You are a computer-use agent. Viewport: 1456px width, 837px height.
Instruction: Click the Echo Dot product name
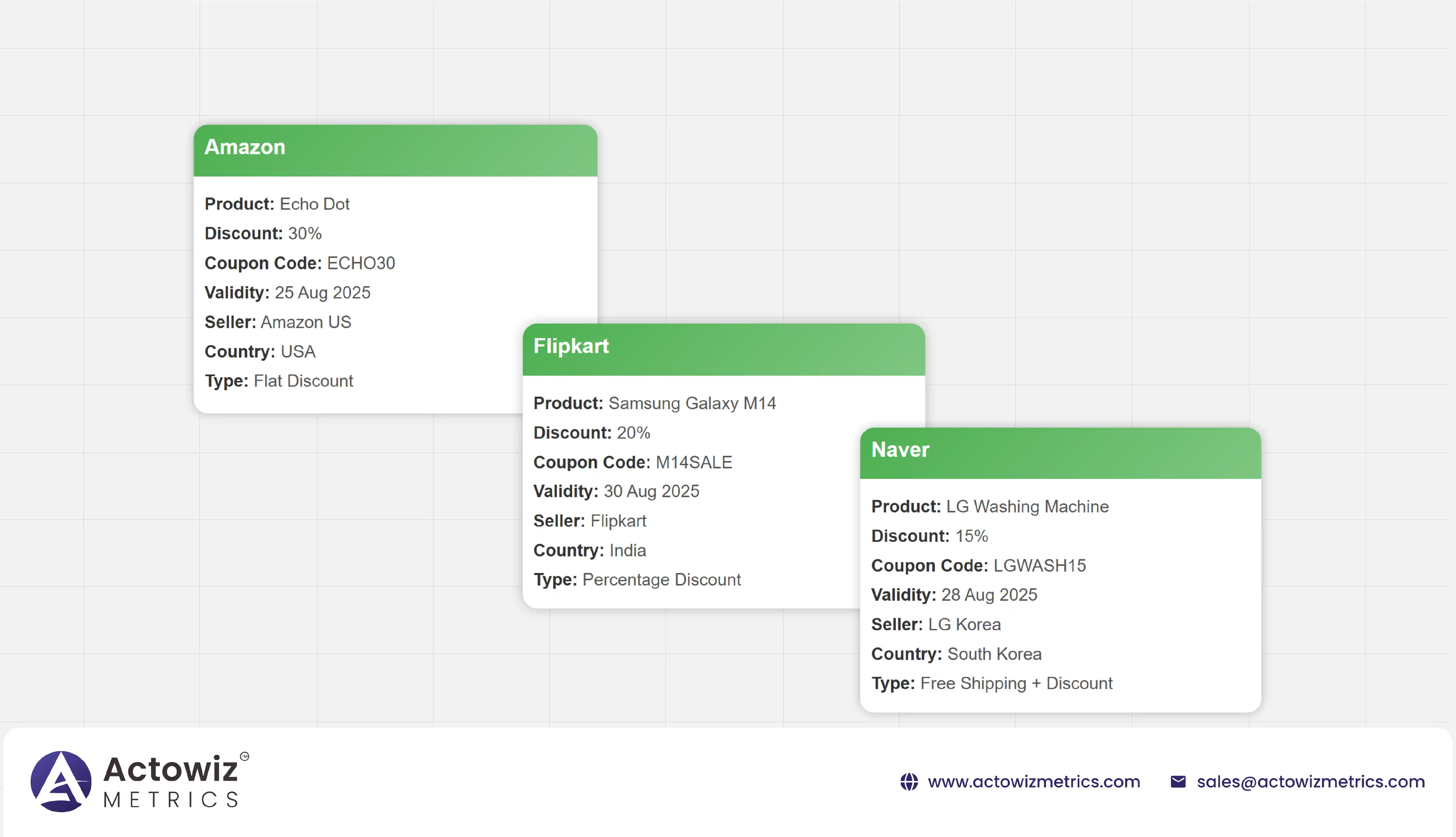315,204
